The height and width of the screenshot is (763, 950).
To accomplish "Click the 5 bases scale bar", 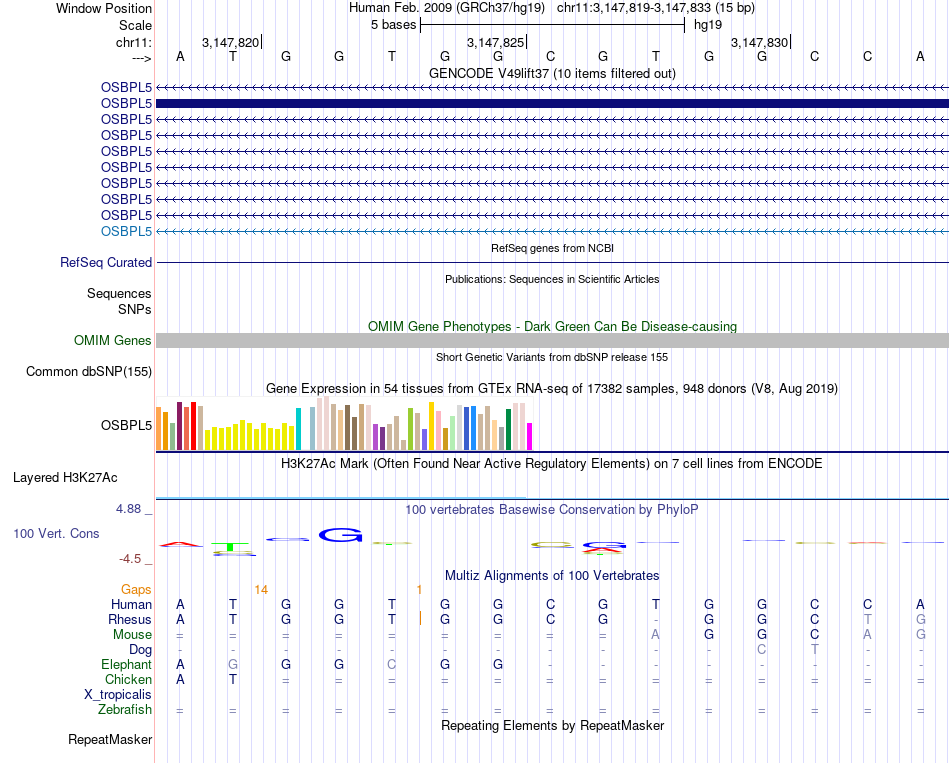I will [x=552, y=25].
